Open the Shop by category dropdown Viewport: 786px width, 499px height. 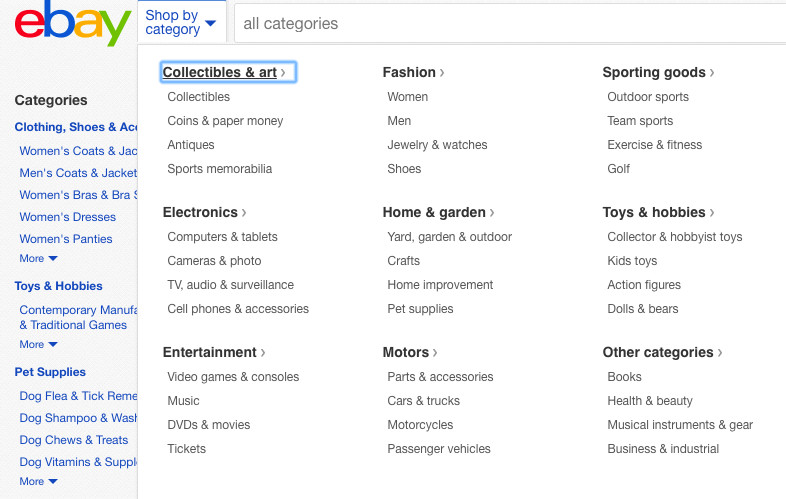pyautogui.click(x=181, y=22)
